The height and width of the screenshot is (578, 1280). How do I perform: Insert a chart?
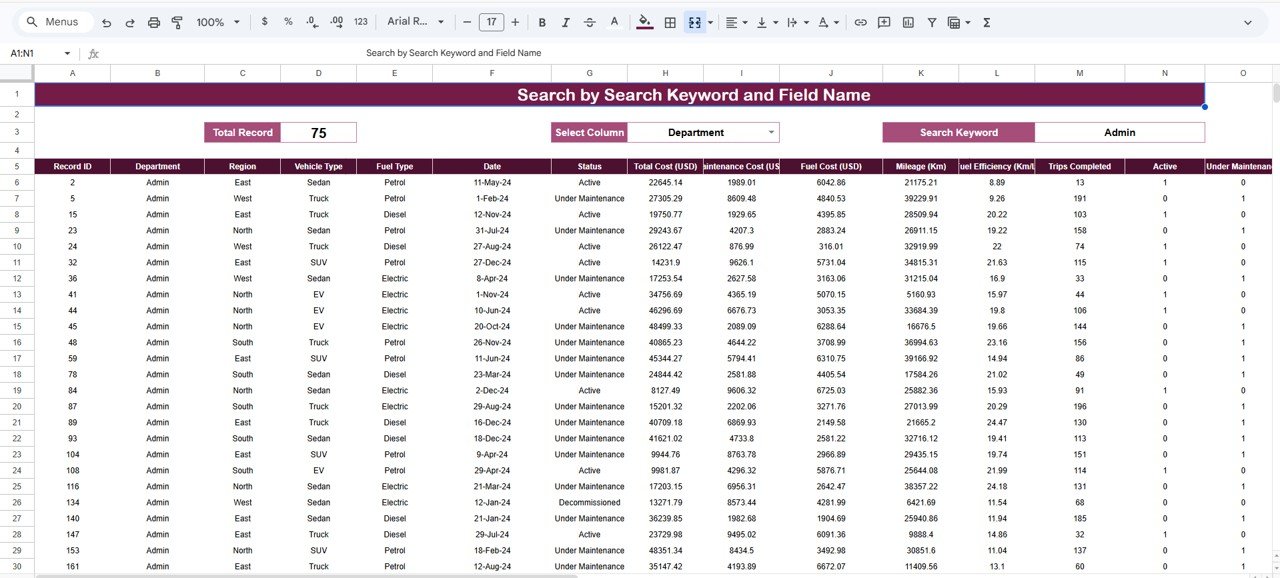(907, 21)
